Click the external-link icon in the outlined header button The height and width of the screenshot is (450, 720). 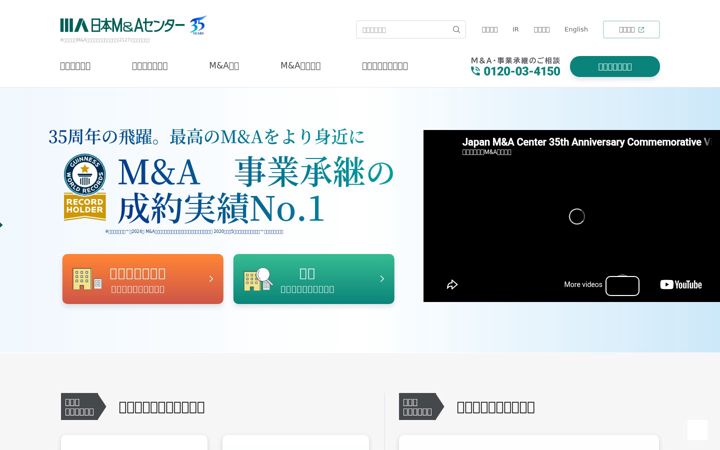click(x=641, y=29)
